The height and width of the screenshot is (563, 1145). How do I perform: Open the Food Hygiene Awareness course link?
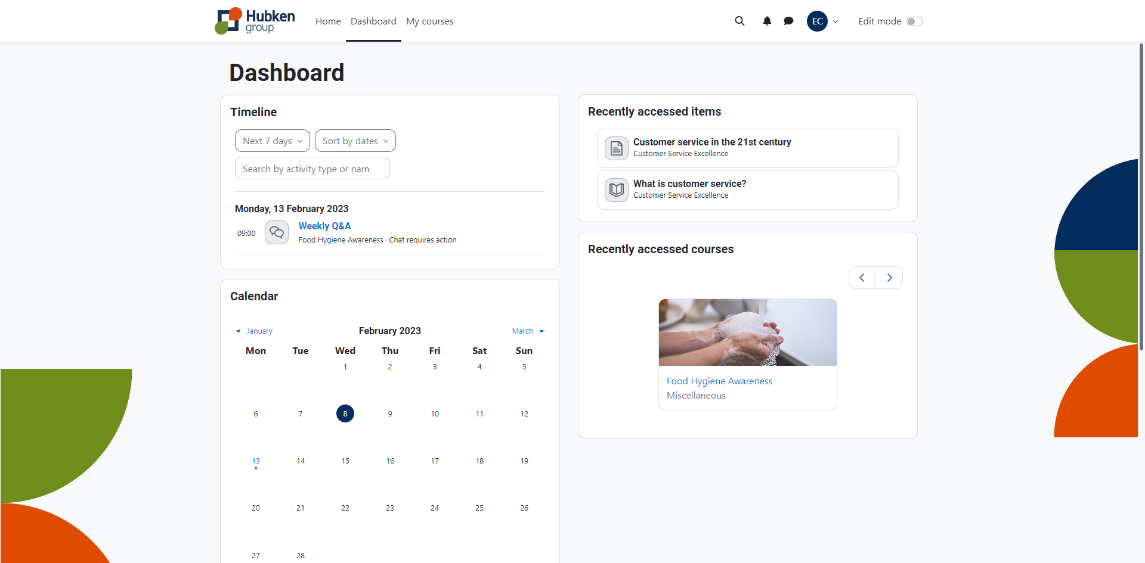coord(719,381)
